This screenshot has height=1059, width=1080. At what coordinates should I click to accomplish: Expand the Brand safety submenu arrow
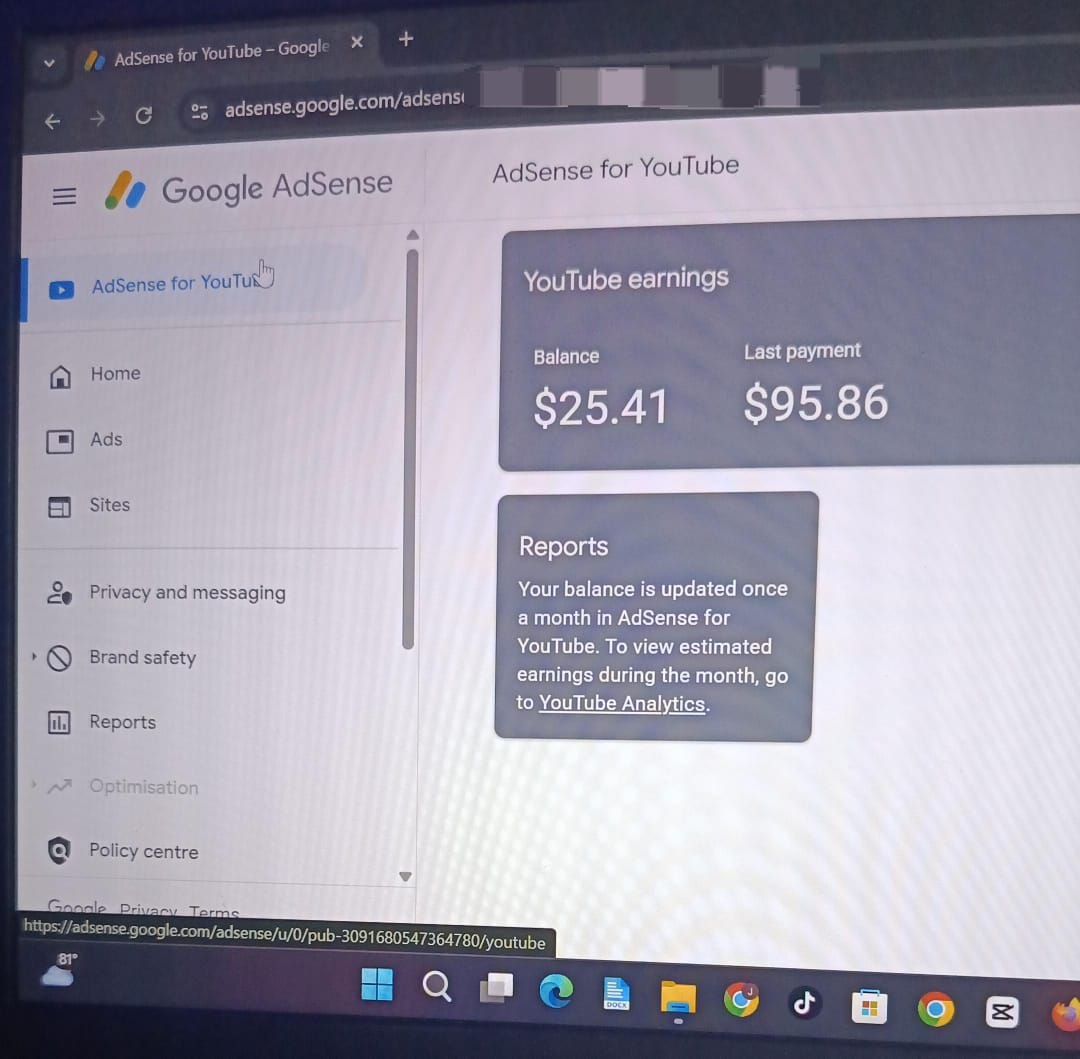tap(34, 657)
